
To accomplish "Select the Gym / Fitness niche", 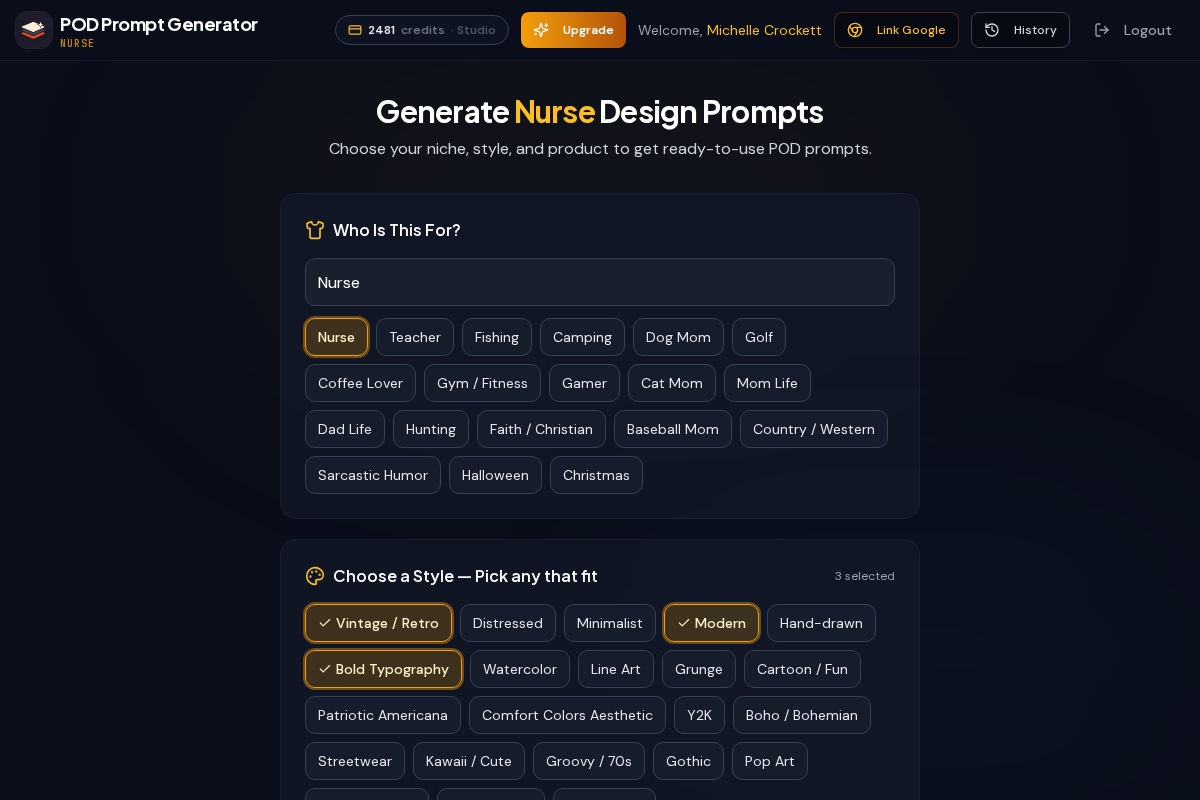I will coord(482,383).
